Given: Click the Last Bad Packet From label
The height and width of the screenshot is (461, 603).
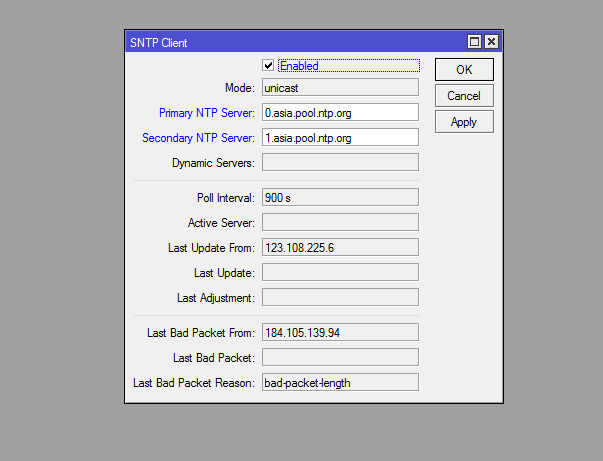Looking at the screenshot, I should click(201, 333).
